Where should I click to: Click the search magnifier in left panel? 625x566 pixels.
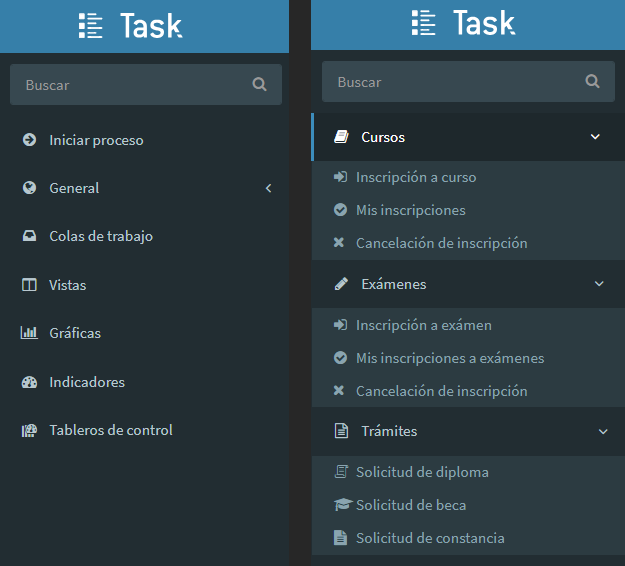coord(259,84)
